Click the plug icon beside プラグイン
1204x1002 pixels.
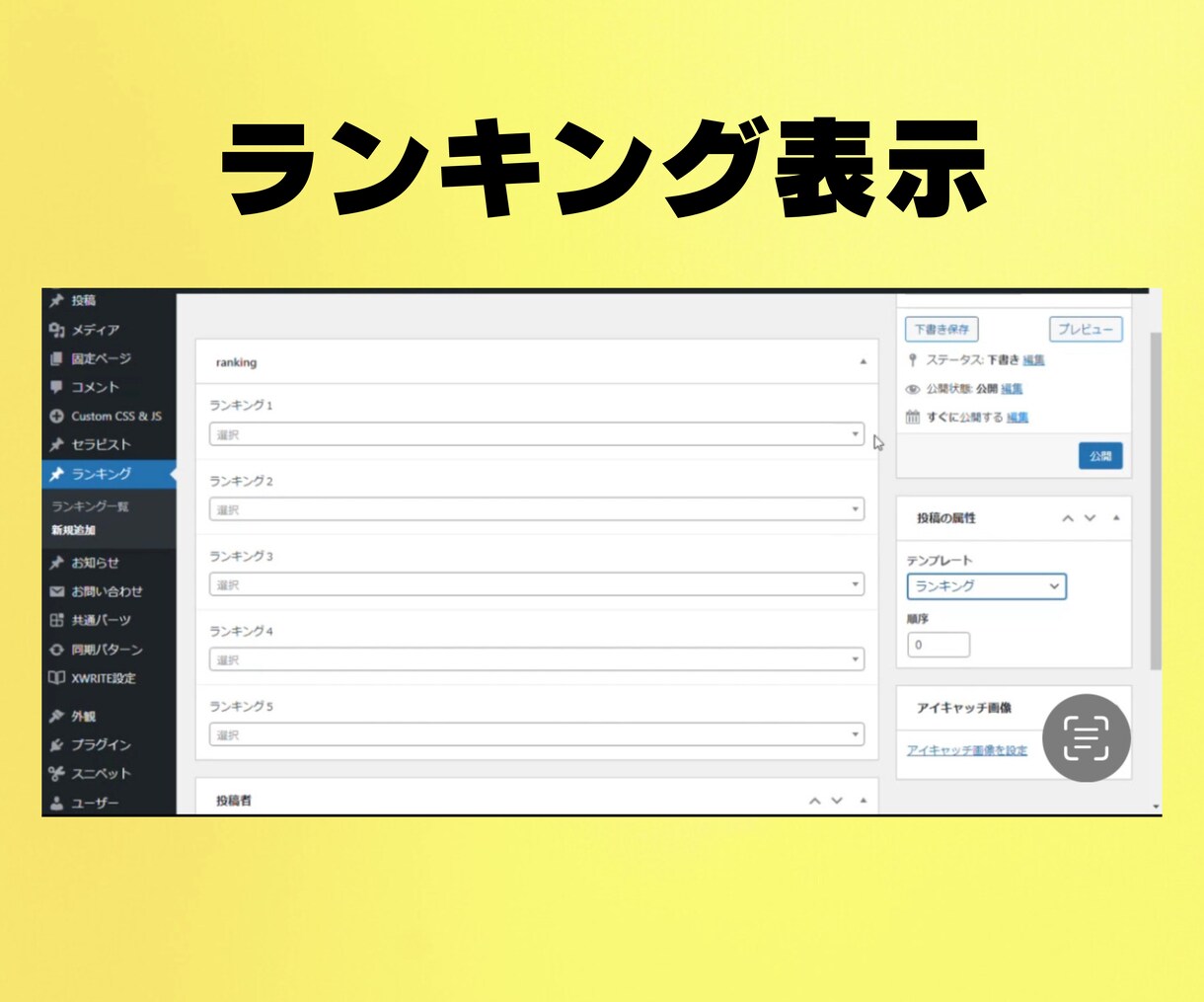tap(57, 744)
